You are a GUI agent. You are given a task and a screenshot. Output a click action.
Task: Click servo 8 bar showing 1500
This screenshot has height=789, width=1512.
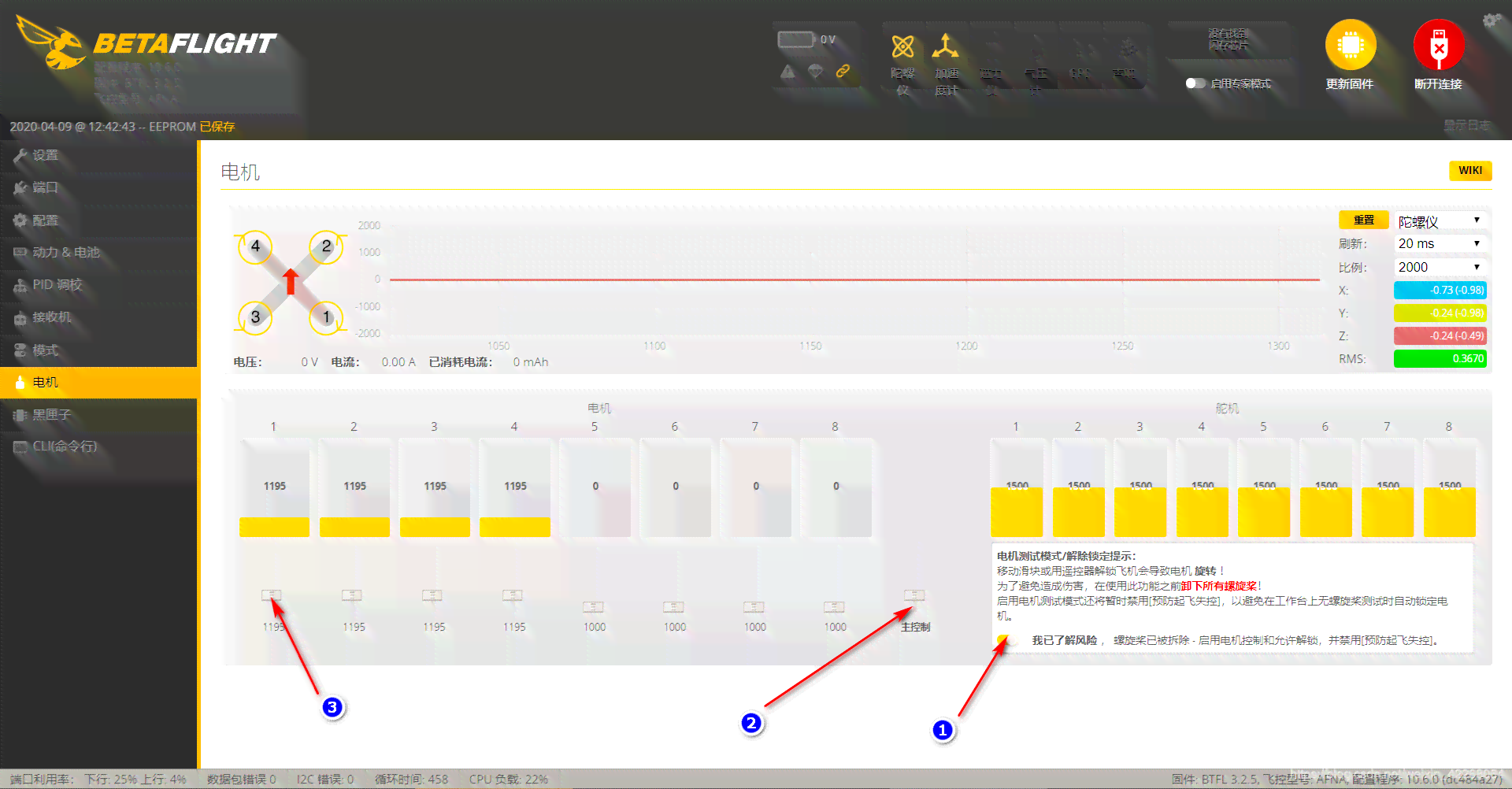pyautogui.click(x=1450, y=488)
